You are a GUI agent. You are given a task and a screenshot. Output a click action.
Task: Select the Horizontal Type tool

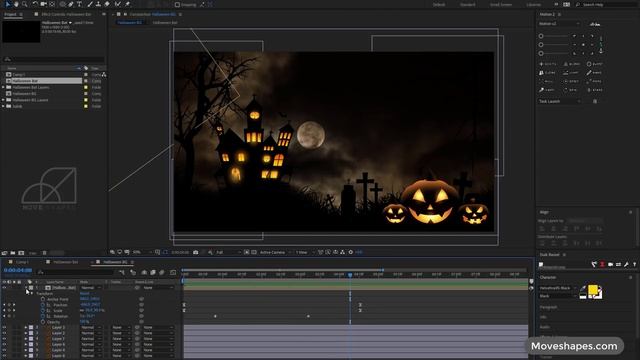click(79, 4)
